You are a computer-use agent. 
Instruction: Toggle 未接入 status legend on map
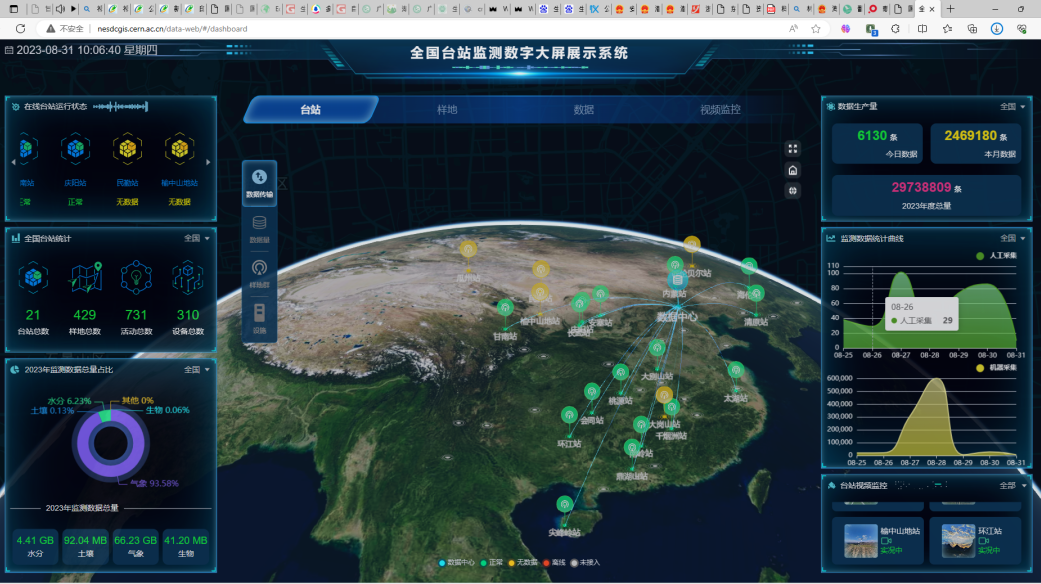pos(585,563)
